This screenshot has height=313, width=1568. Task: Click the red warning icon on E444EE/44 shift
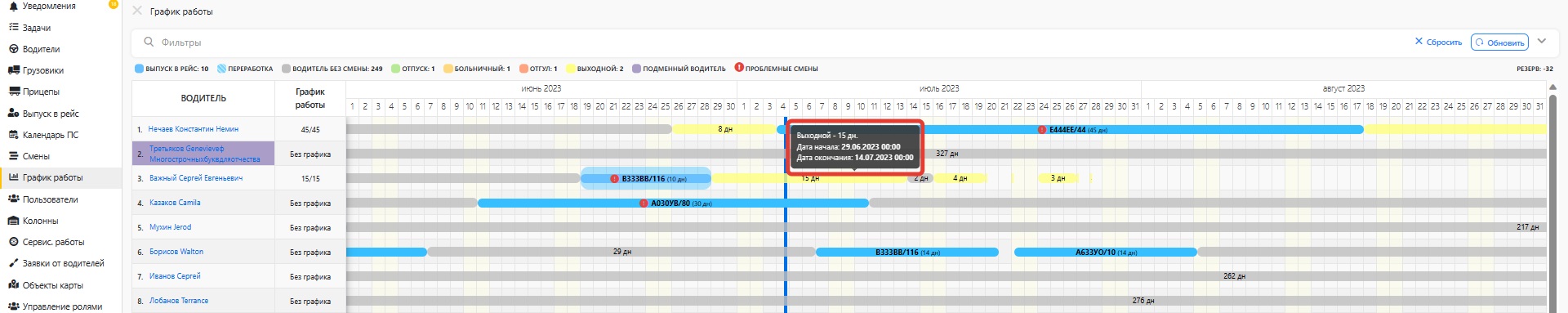pos(1042,130)
